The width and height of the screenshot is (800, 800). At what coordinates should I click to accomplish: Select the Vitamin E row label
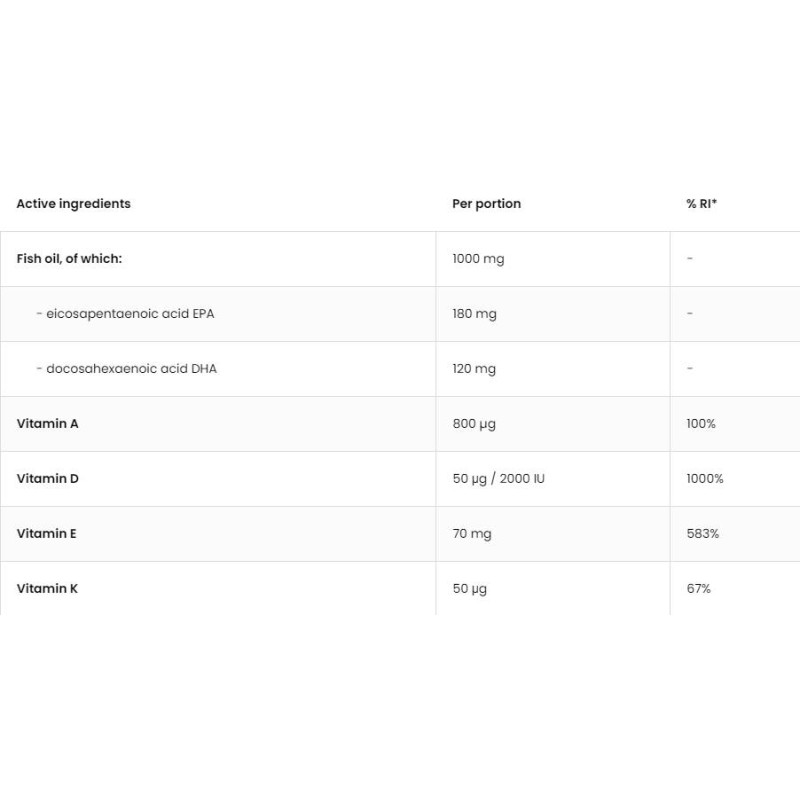(x=47, y=534)
